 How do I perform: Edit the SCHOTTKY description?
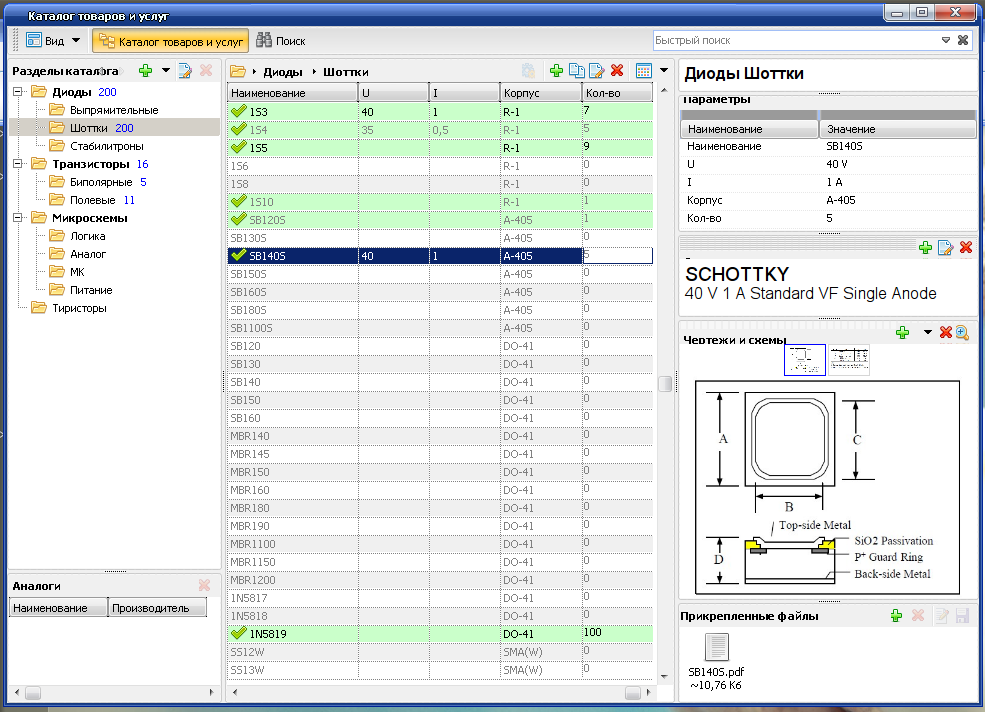(x=945, y=247)
